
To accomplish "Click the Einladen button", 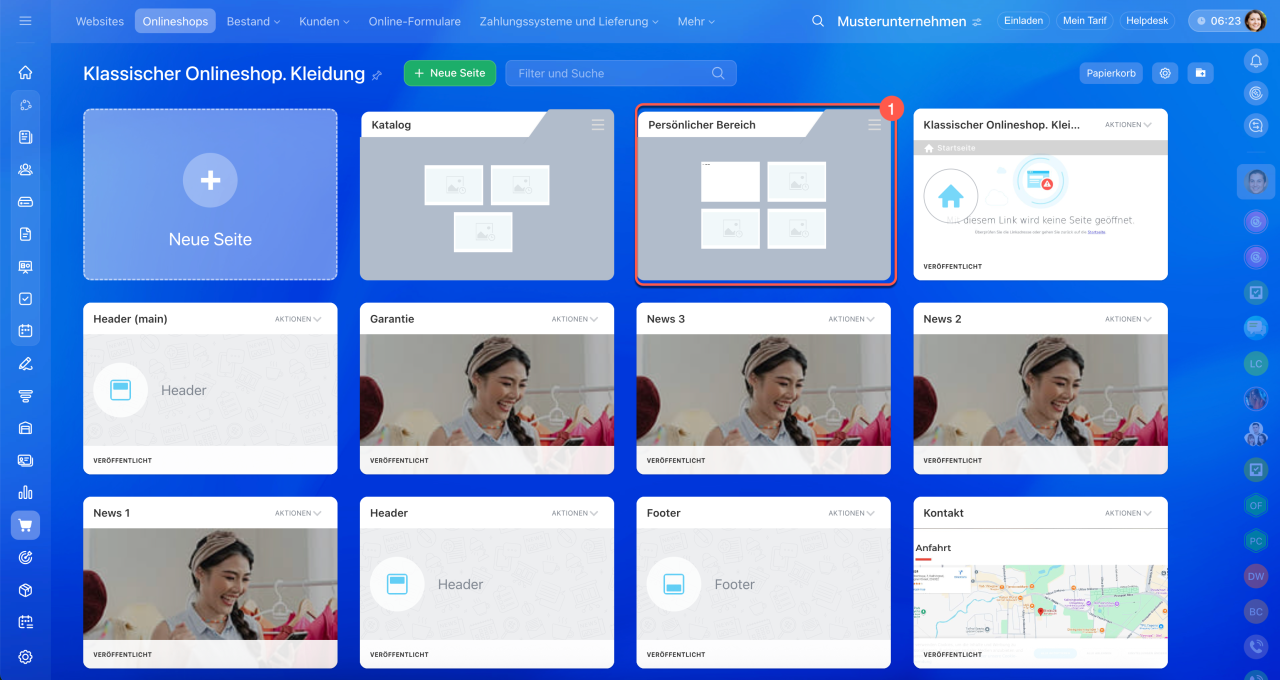I will [x=1023, y=21].
